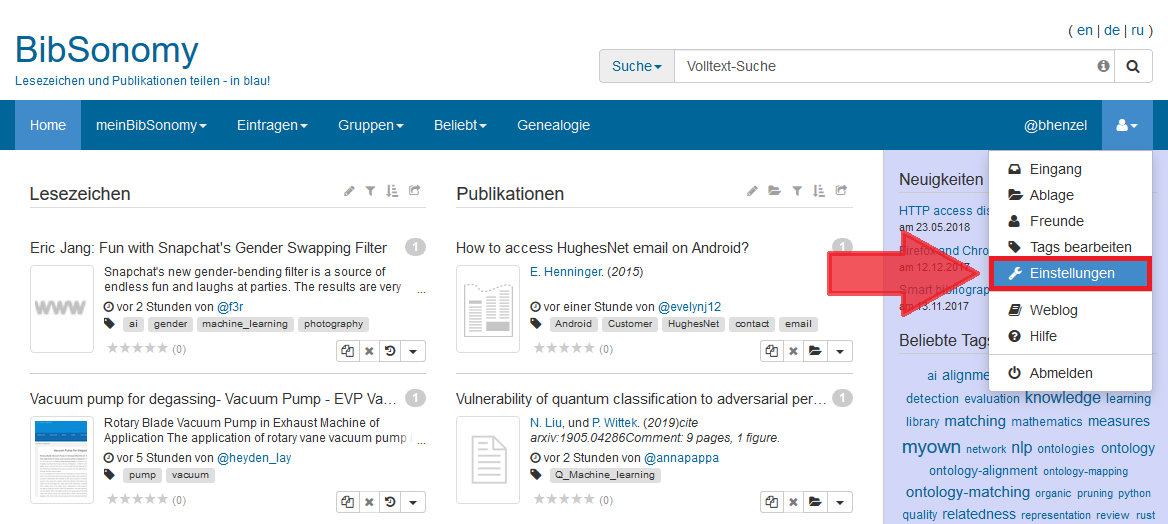Copy the Vacuum pump bookmark post

(x=347, y=502)
